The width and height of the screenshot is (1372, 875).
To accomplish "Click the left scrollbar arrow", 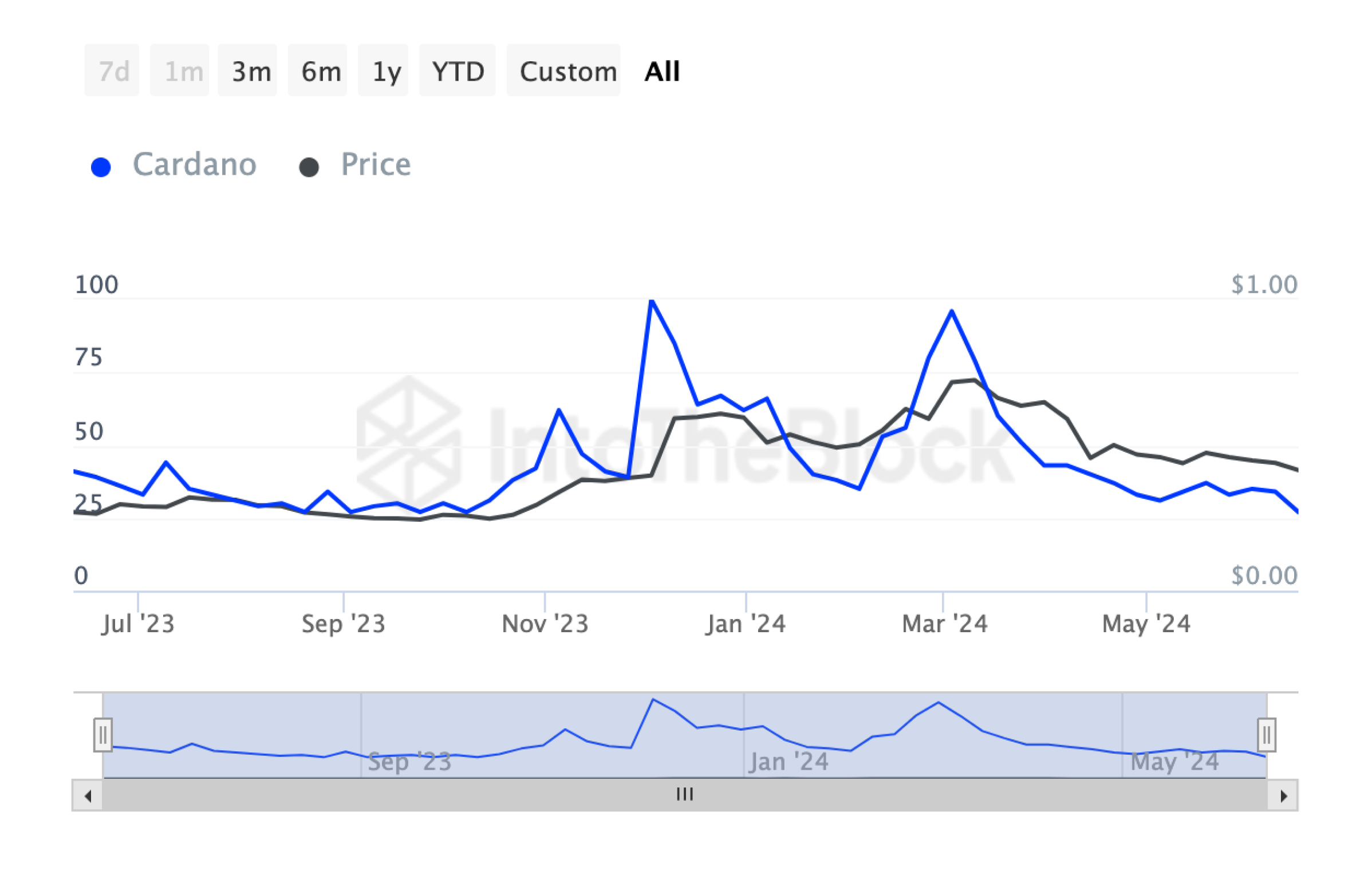I will tap(88, 796).
